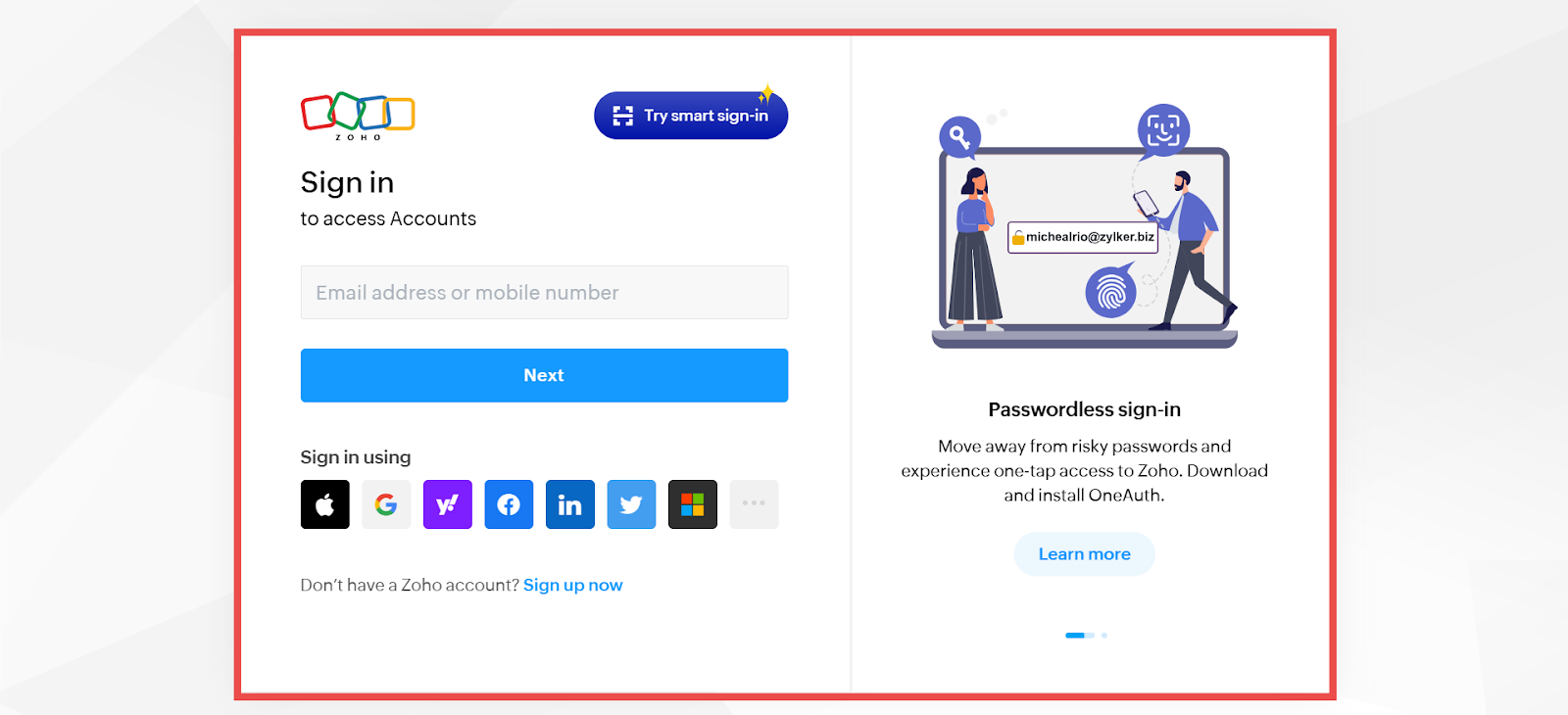Open Try smart sign-in
The width and height of the screenshot is (1568, 715).
[691, 116]
